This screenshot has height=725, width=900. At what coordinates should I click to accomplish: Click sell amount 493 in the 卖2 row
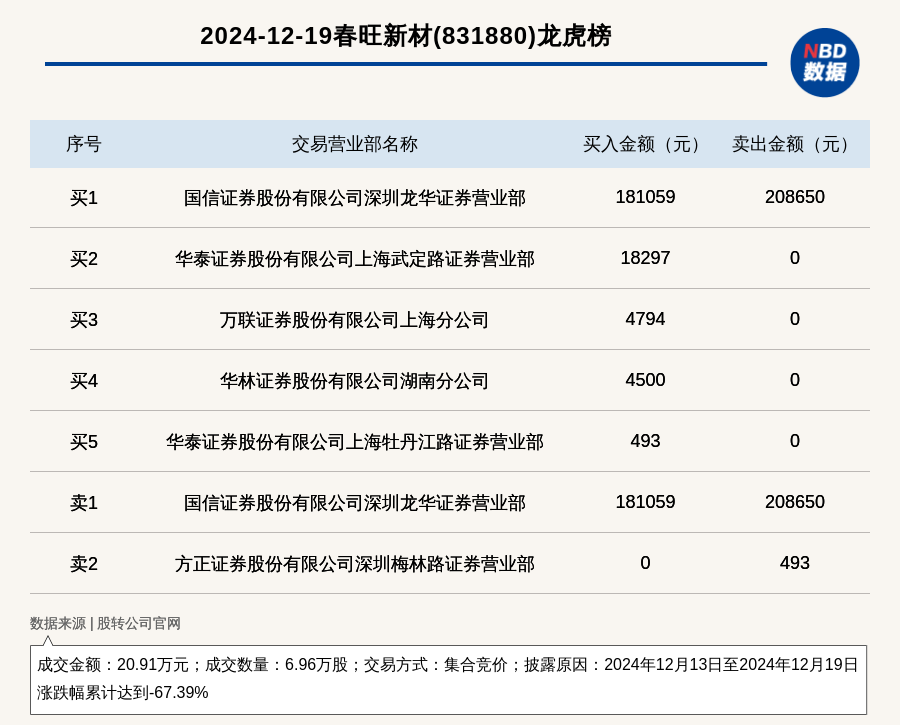[x=794, y=563]
